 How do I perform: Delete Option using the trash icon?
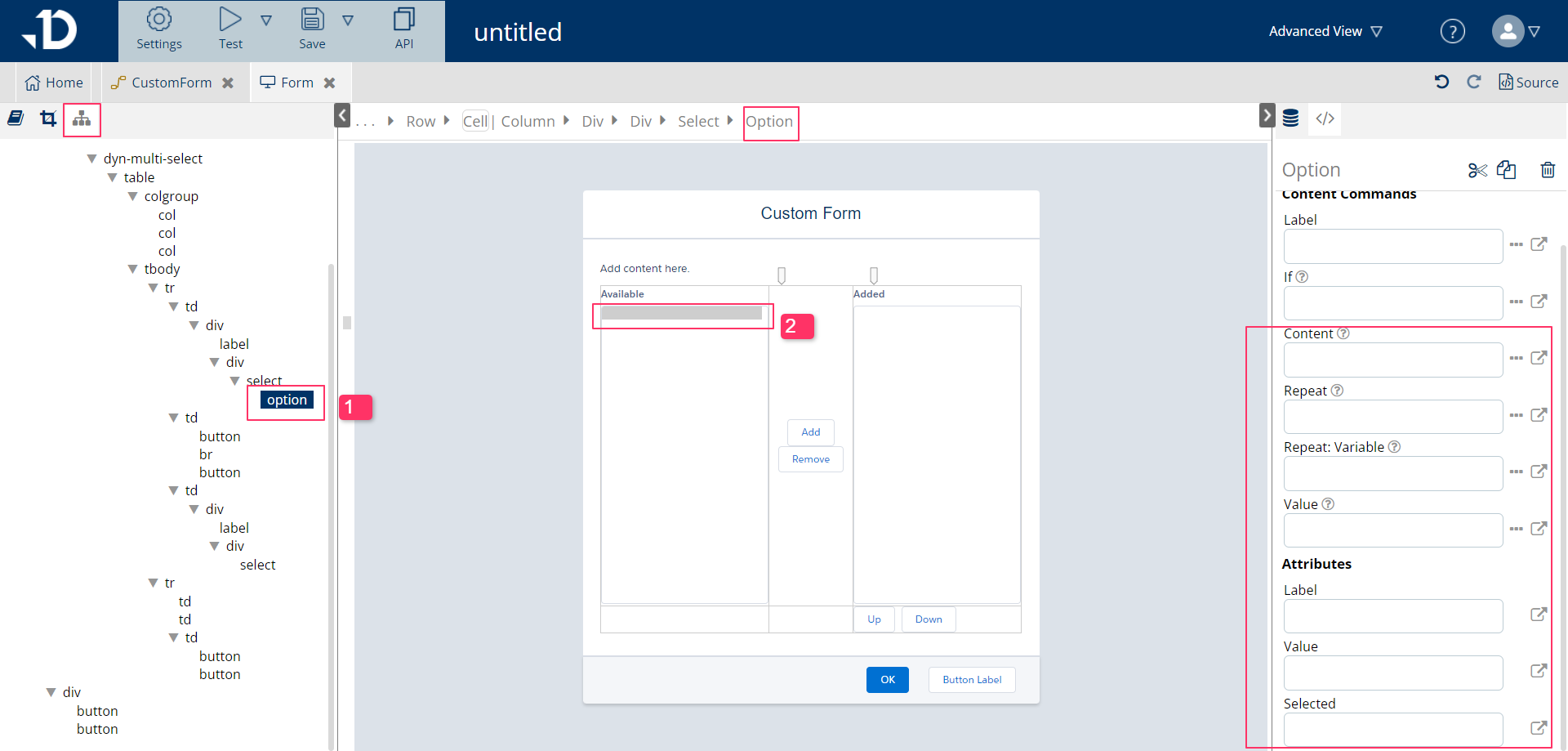click(1547, 170)
